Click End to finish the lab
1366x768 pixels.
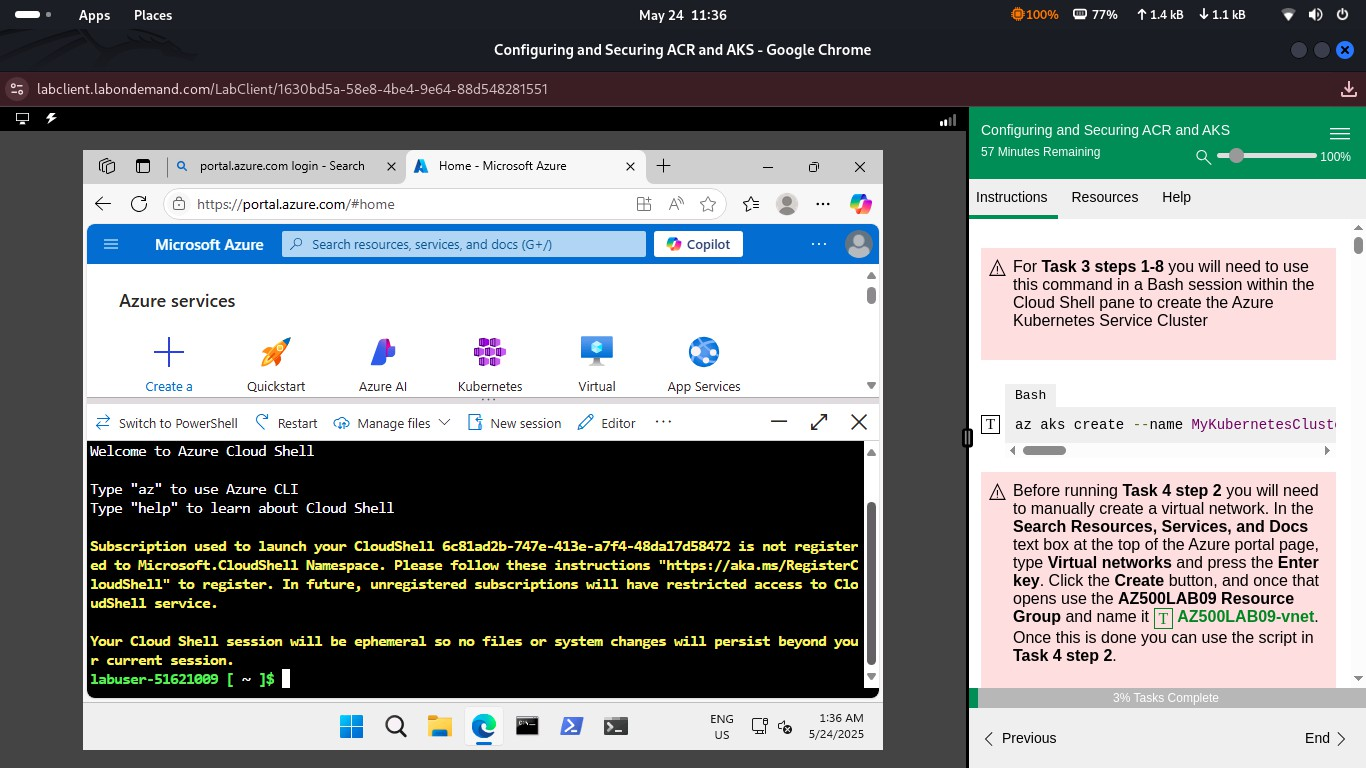pos(1316,738)
